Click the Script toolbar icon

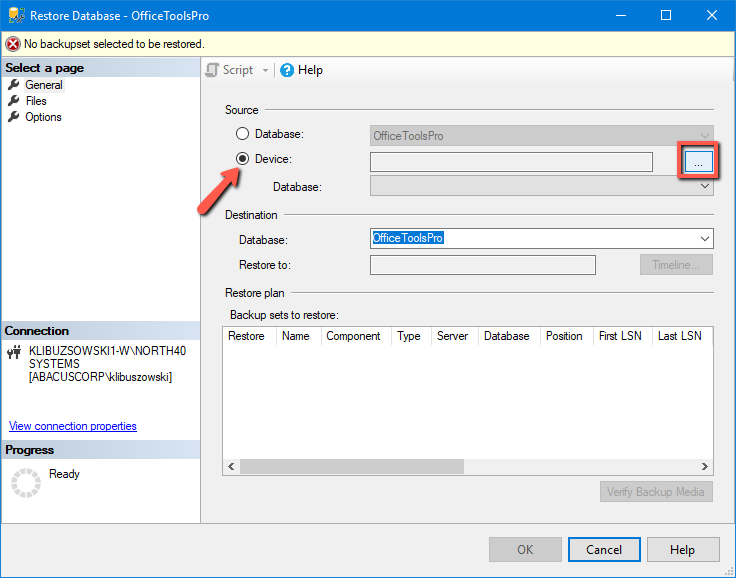pos(212,70)
